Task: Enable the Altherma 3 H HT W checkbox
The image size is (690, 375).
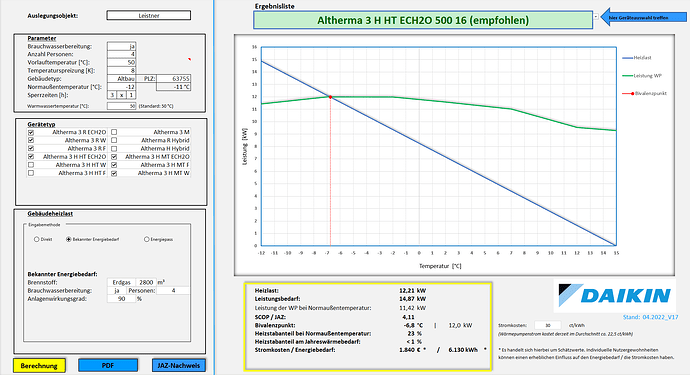Action: 31,165
